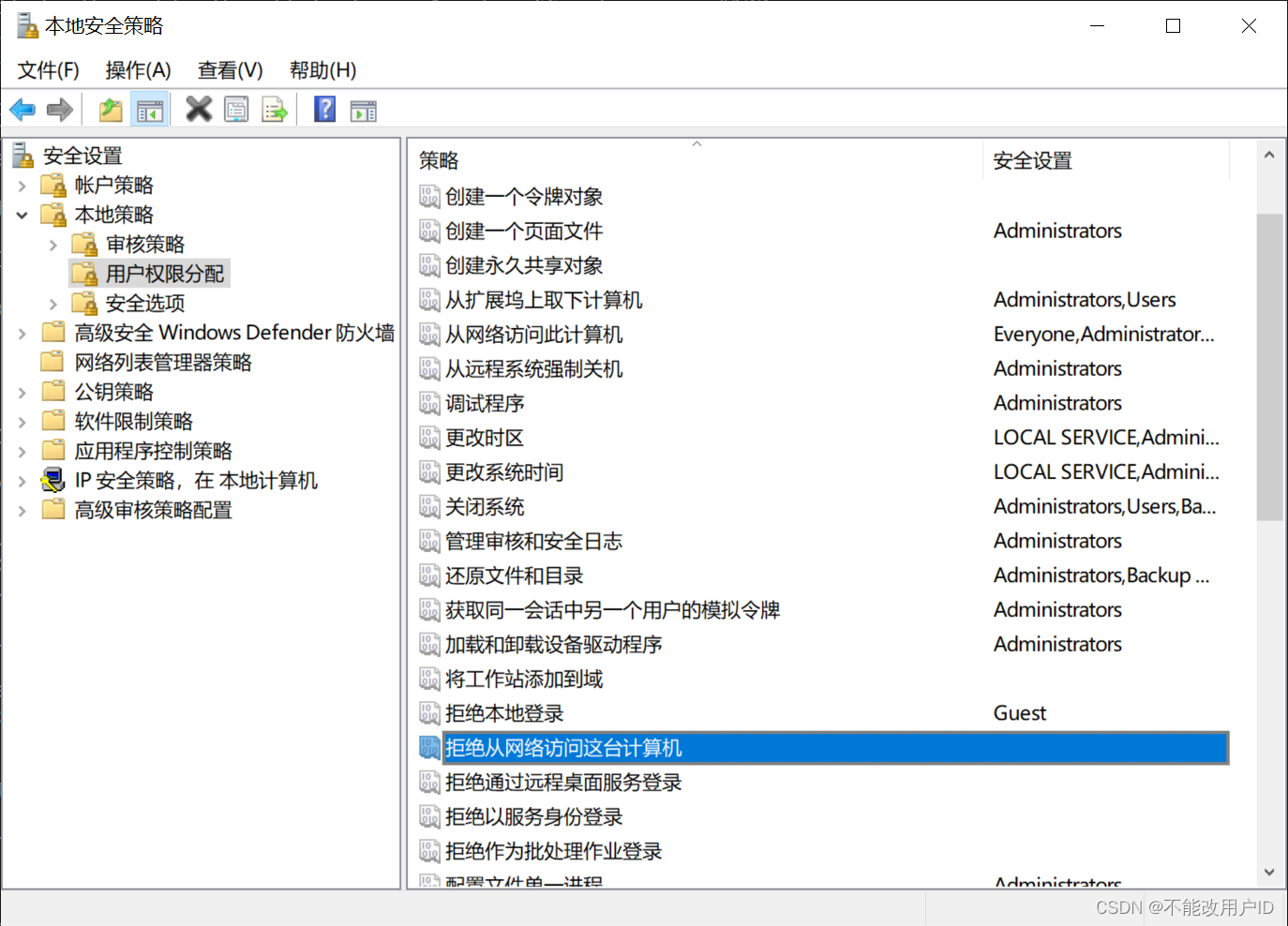Expand the 公钥策略 tree node
The width and height of the screenshot is (1288, 926).
click(22, 392)
